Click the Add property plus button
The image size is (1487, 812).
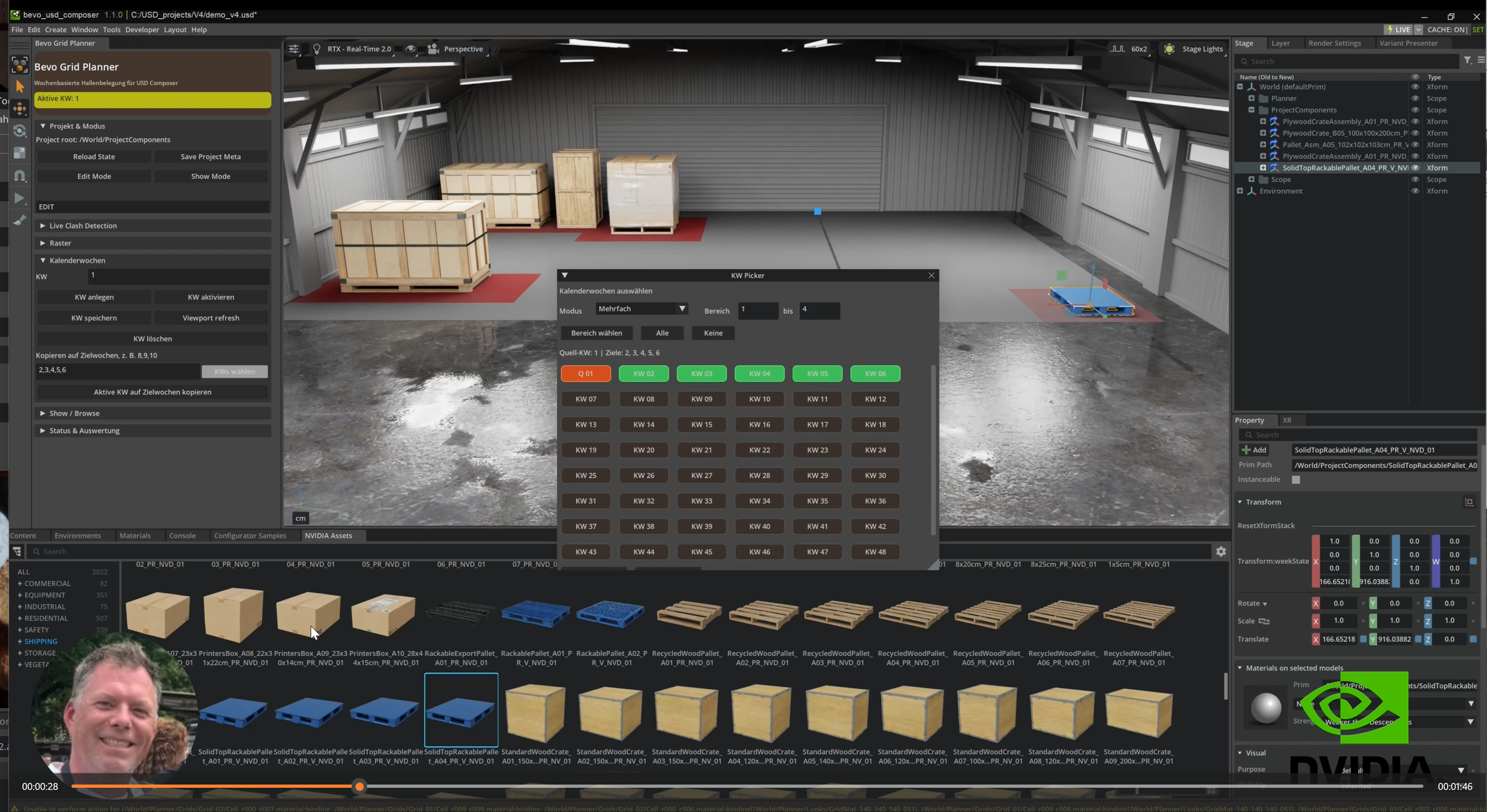click(x=1254, y=450)
